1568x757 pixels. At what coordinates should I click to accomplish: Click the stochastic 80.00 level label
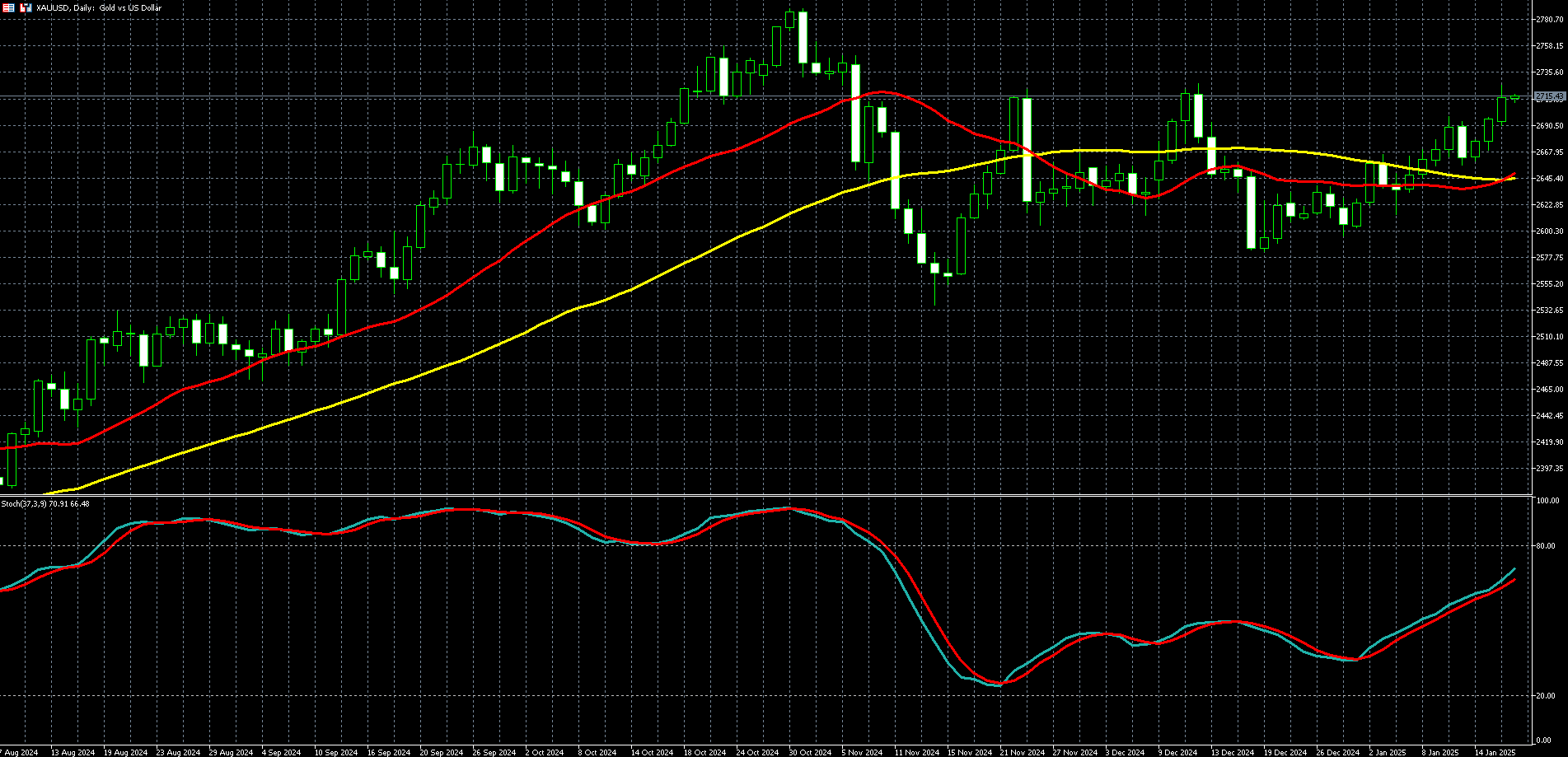point(1546,546)
